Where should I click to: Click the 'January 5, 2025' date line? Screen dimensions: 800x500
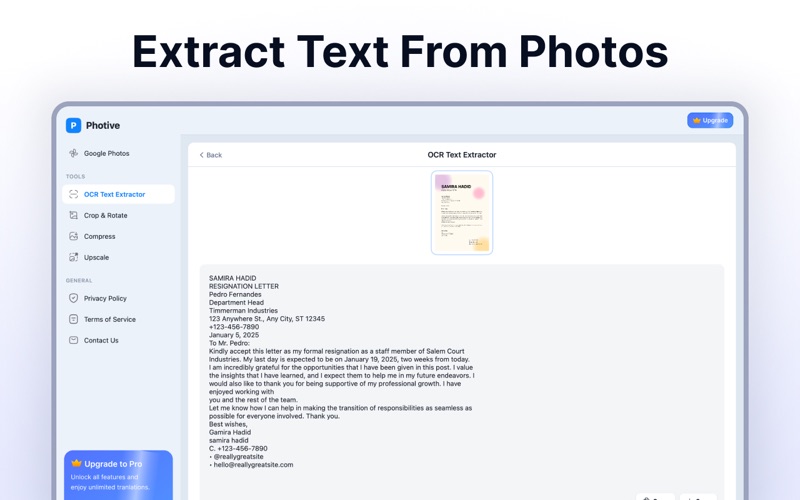(234, 335)
